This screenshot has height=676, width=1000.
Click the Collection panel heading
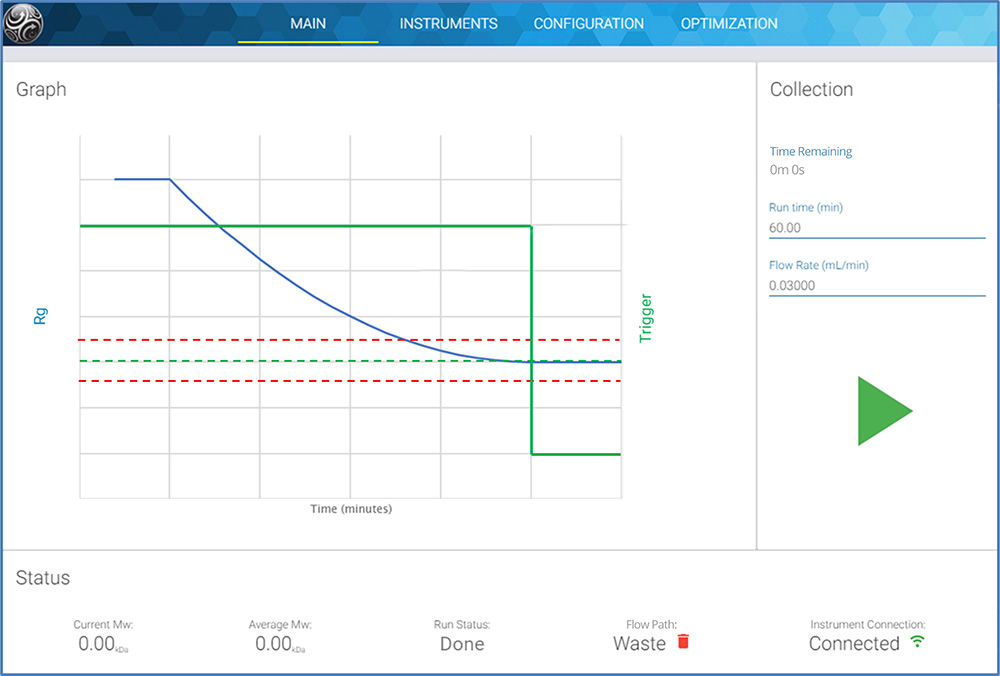point(811,89)
